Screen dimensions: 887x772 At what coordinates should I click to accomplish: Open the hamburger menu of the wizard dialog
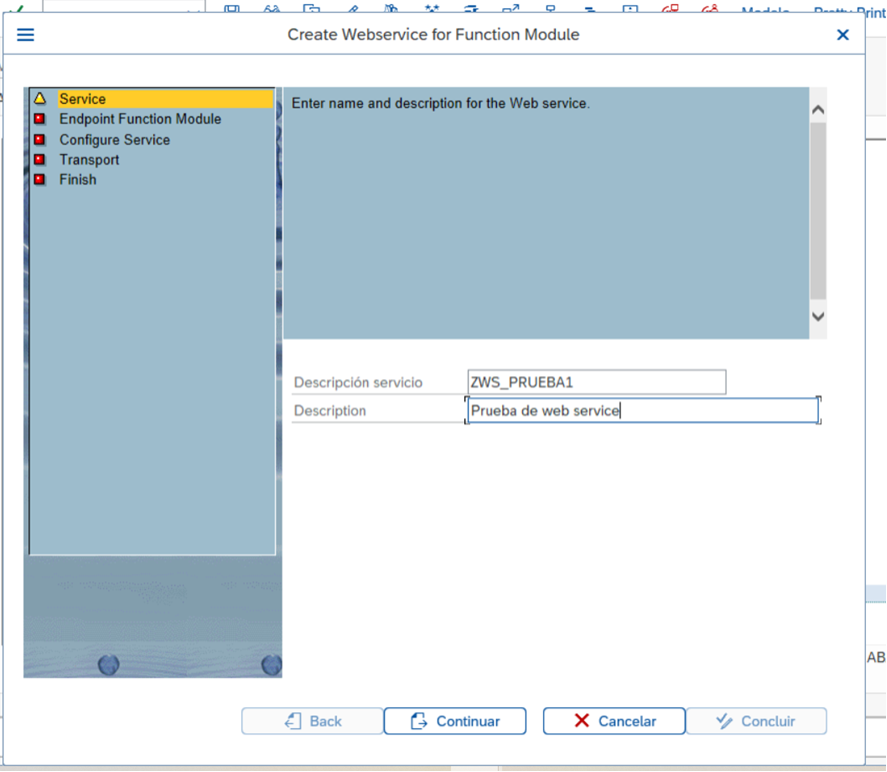click(25, 34)
